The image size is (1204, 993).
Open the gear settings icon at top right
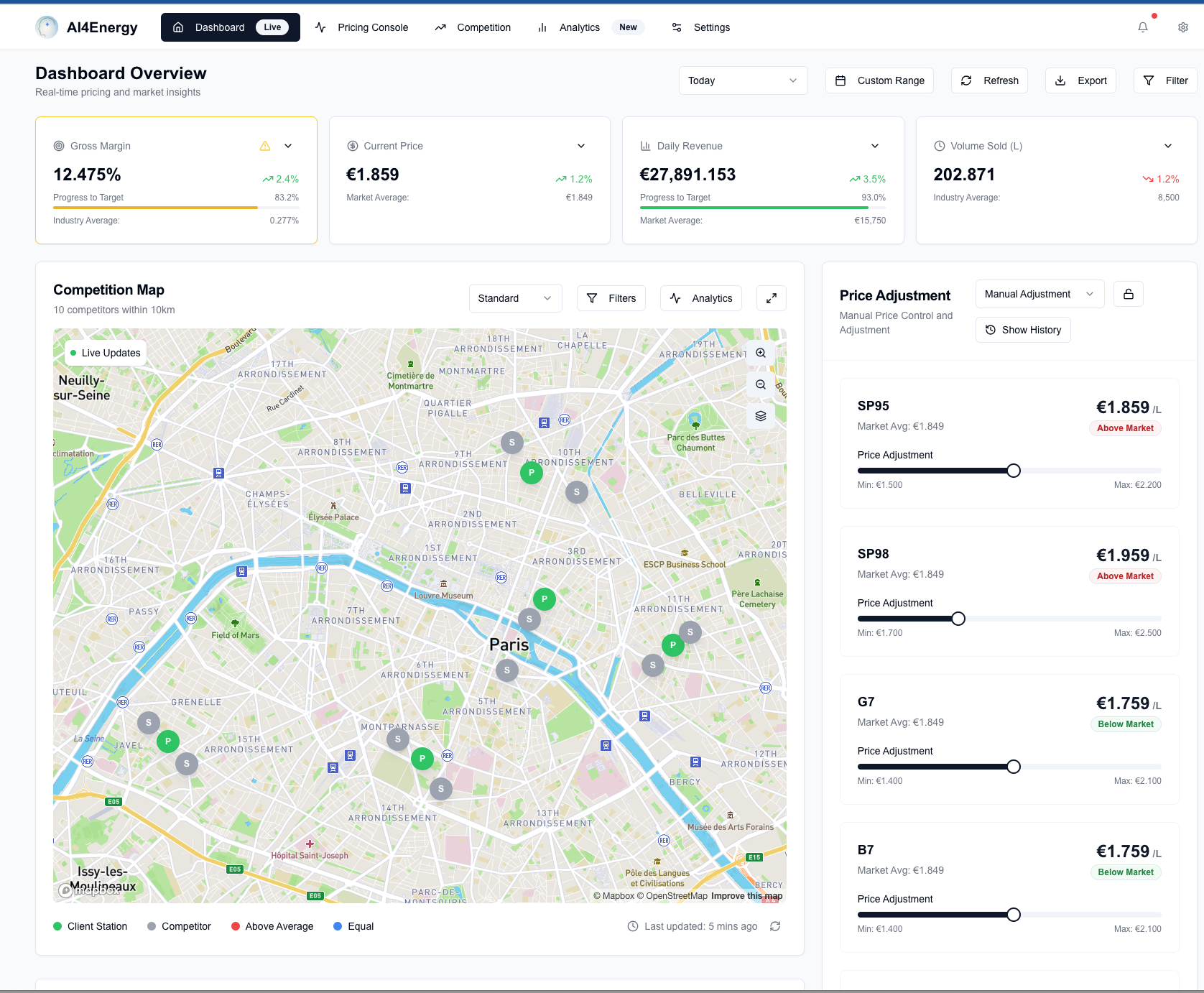point(1182,27)
